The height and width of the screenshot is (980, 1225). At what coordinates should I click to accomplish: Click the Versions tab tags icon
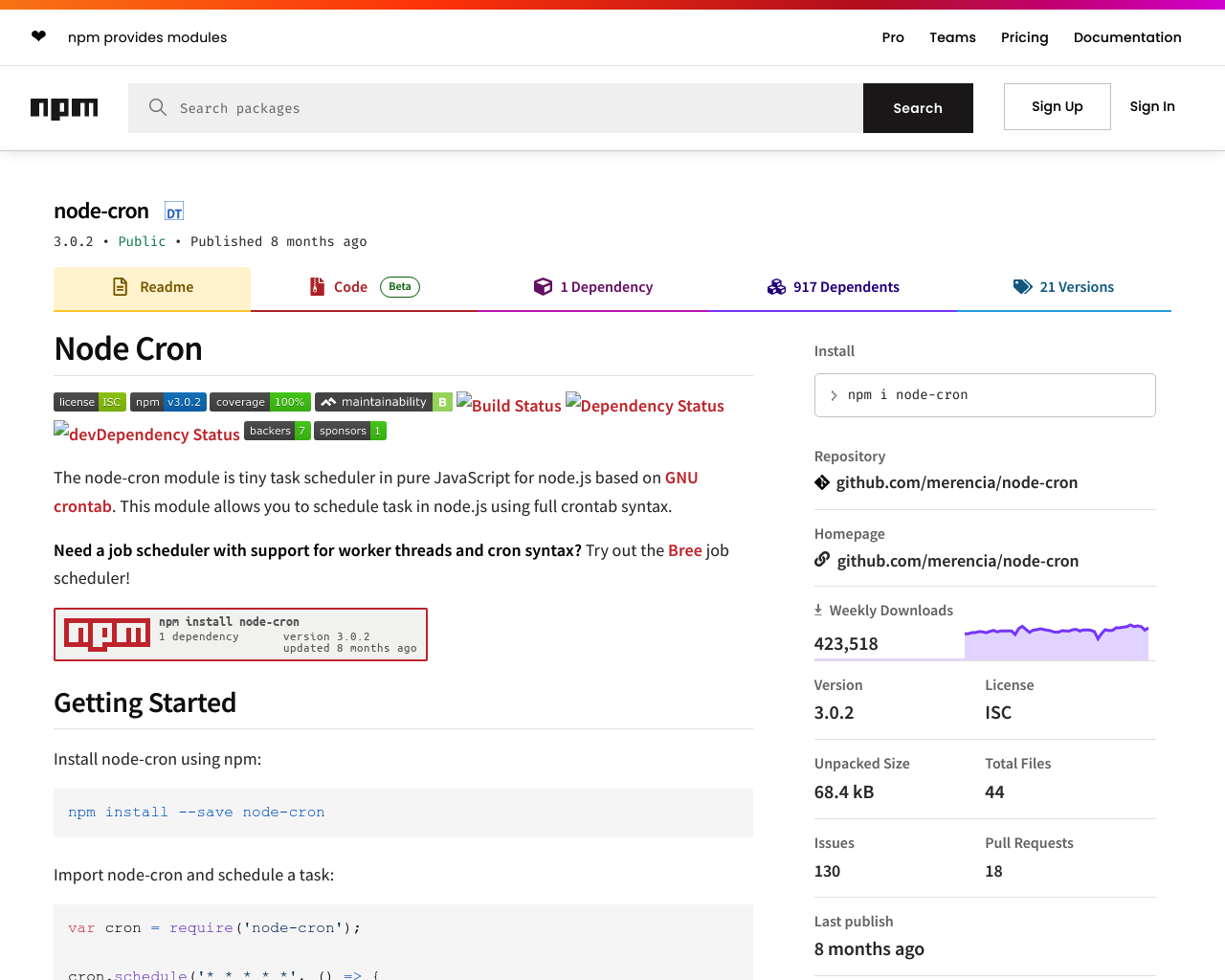[x=1023, y=286]
